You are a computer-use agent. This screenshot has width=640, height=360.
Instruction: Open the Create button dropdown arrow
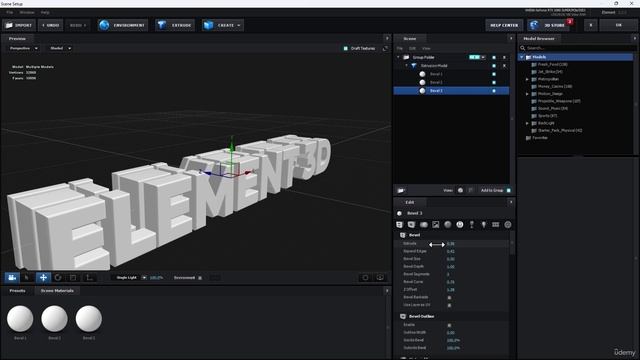(x=239, y=25)
